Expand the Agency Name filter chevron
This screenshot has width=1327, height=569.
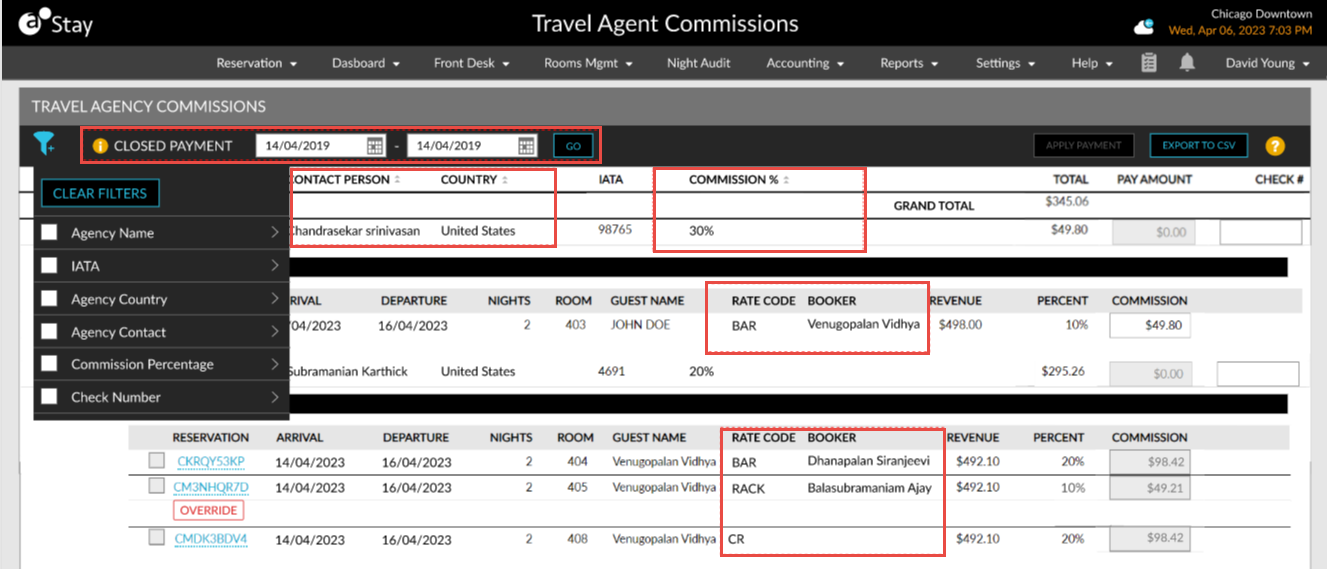point(275,233)
